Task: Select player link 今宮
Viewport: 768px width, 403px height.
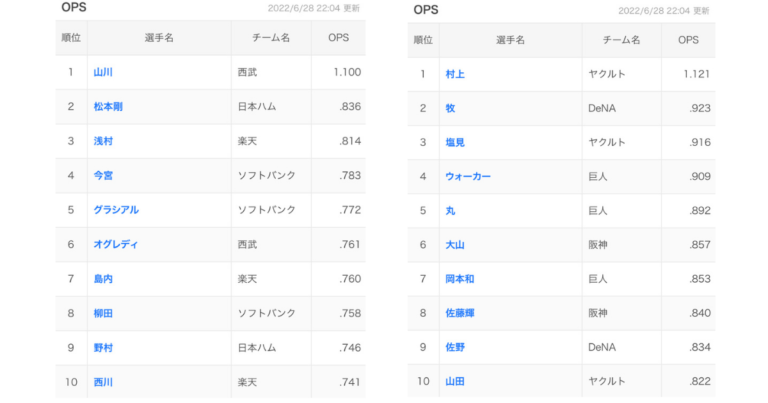Action: coord(103,176)
